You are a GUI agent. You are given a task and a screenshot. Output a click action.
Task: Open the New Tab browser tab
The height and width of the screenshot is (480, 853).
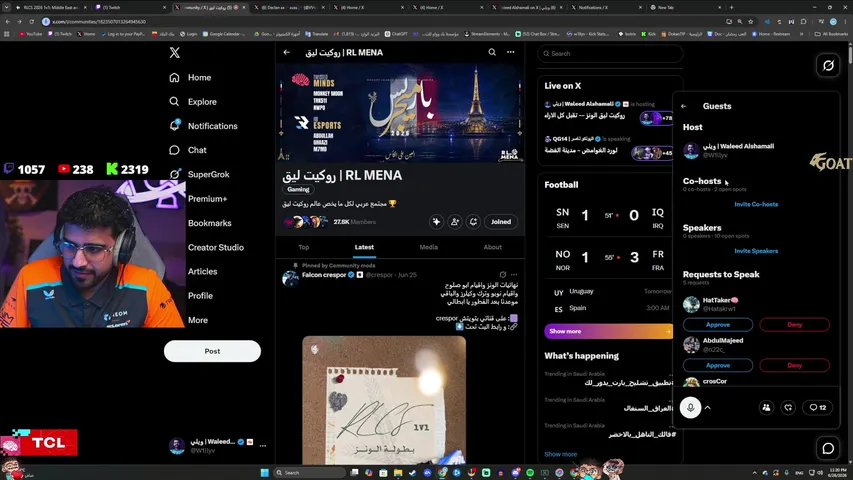point(683,8)
